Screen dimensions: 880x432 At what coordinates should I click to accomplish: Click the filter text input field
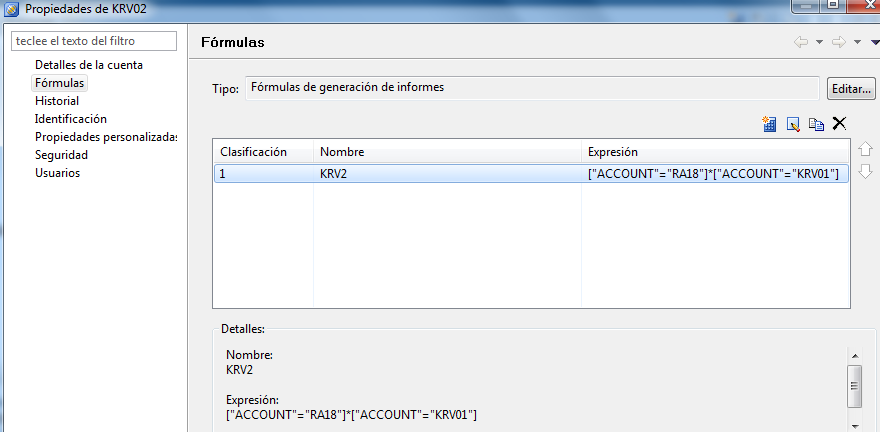(x=92, y=41)
